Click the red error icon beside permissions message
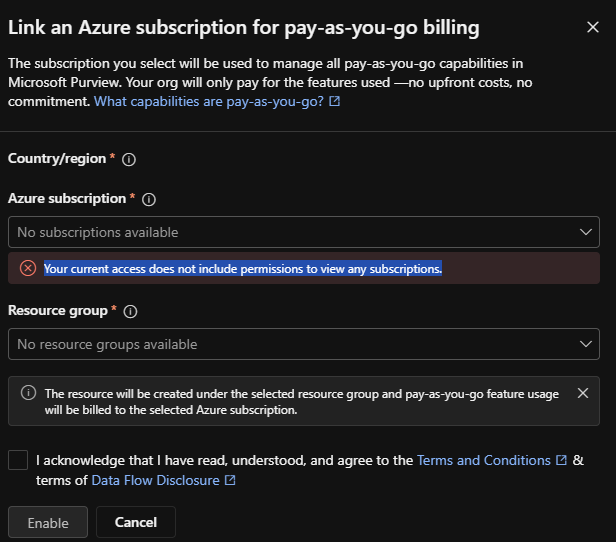The height and width of the screenshot is (542, 616). click(x=28, y=268)
